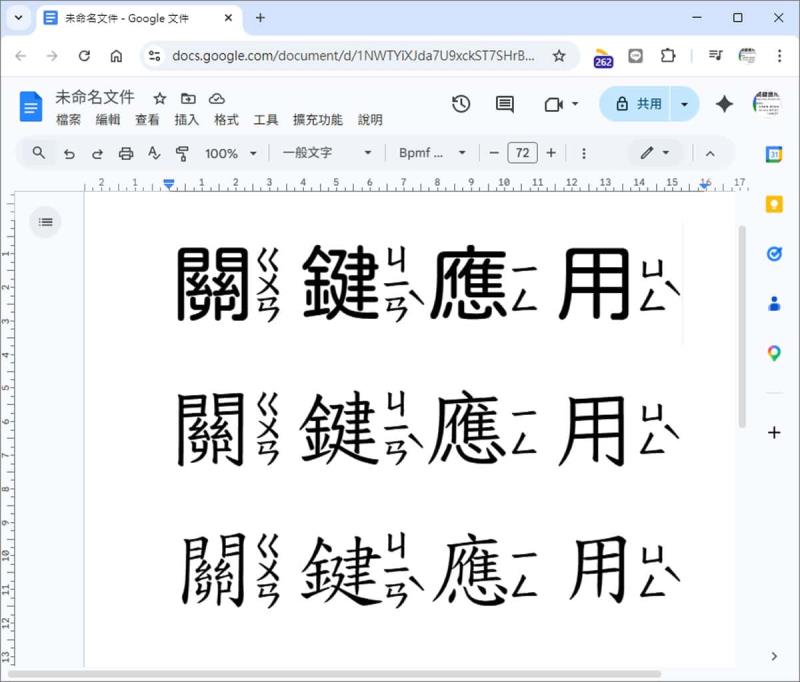Viewport: 800px width, 682px height.
Task: Click the 未命名文件 title field
Action: click(x=95, y=98)
